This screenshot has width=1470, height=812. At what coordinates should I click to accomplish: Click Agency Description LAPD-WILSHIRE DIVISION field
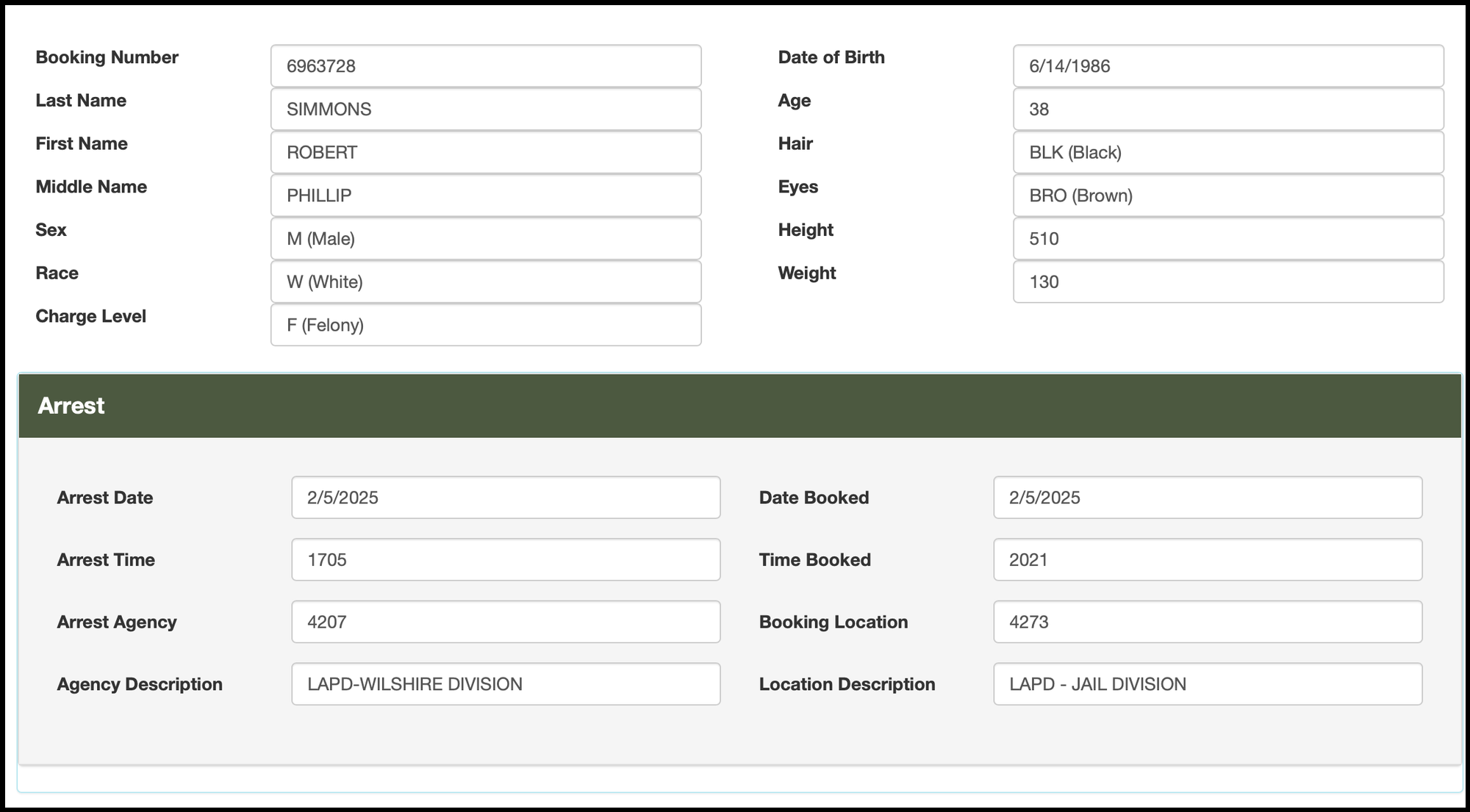click(x=506, y=684)
